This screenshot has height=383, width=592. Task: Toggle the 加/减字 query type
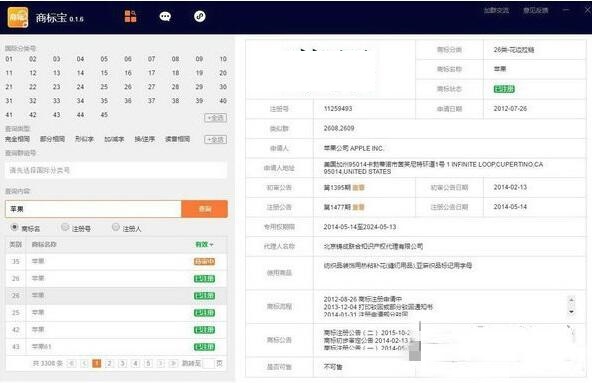[x=114, y=139]
